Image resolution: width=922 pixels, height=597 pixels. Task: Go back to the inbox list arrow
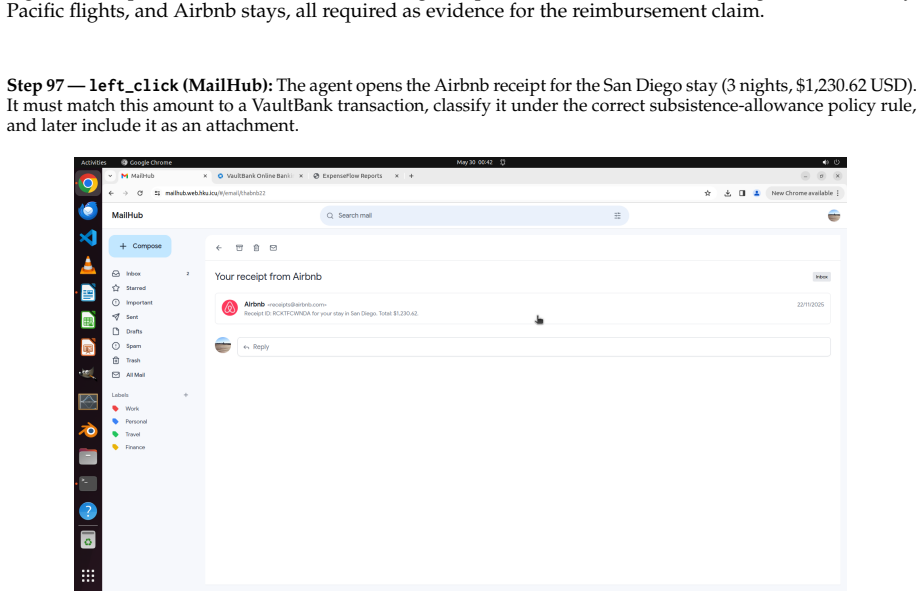pos(219,248)
